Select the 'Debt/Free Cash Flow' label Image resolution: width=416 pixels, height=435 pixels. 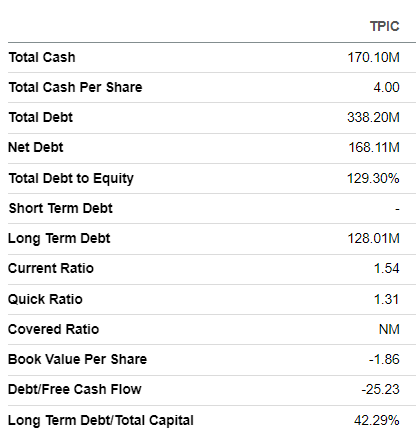pos(75,389)
